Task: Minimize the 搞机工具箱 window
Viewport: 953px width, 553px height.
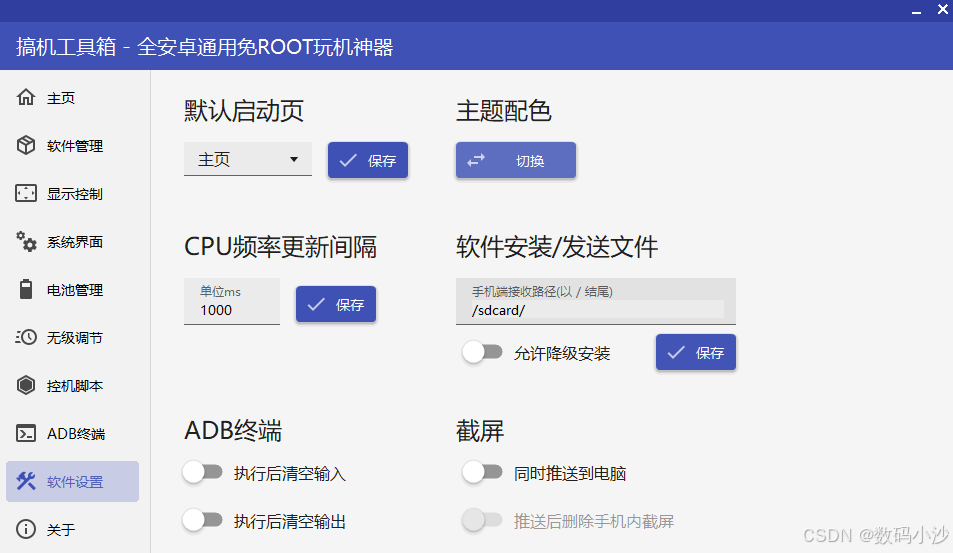Action: click(917, 11)
